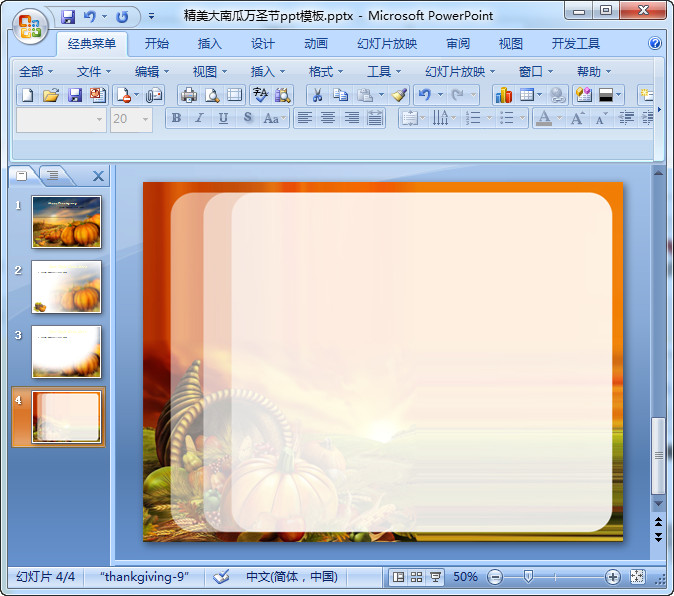Screen dimensions: 674x596
Task: Decrease font size with small A
Action: click(601, 118)
